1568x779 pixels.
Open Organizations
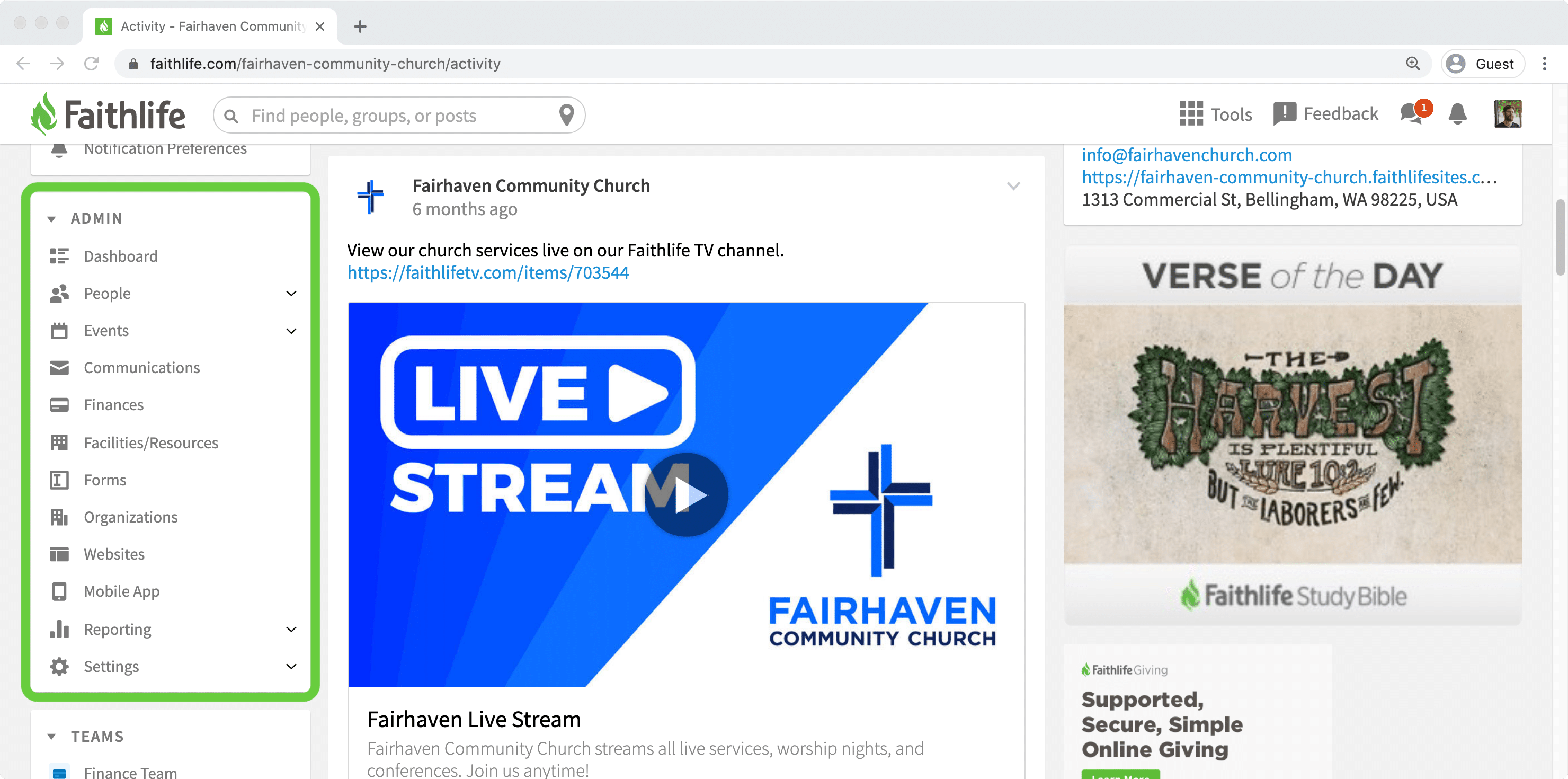(131, 517)
